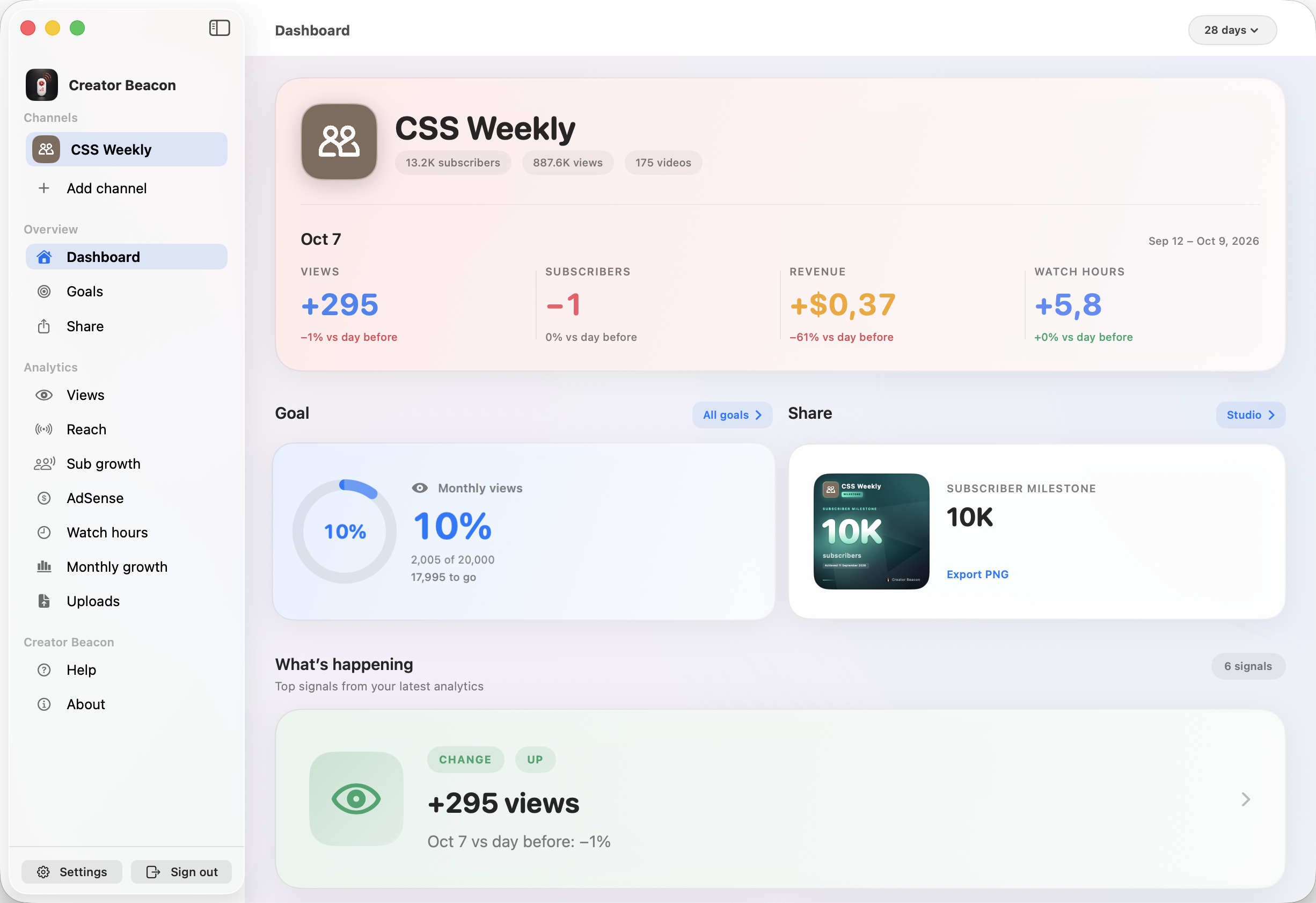1316x903 pixels.
Task: Click the Goals target icon
Action: click(43, 292)
